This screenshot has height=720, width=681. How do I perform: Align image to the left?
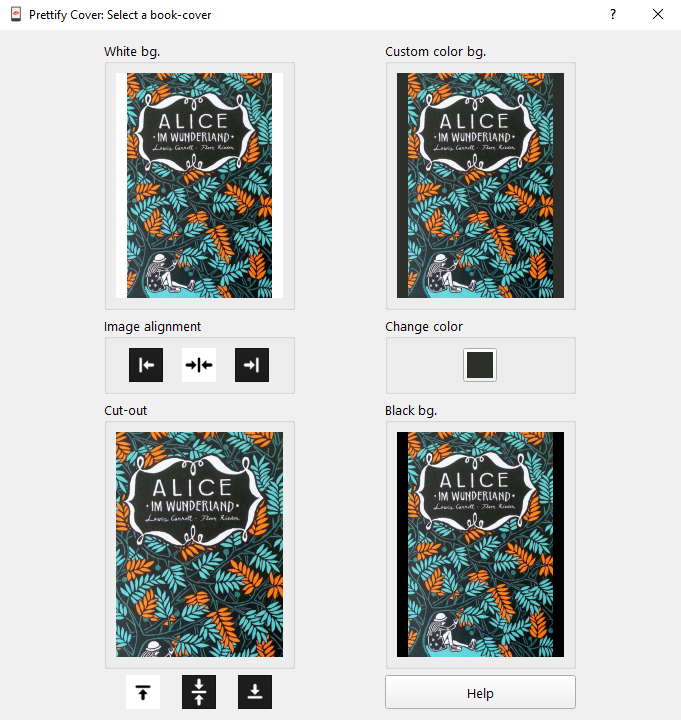(x=146, y=365)
